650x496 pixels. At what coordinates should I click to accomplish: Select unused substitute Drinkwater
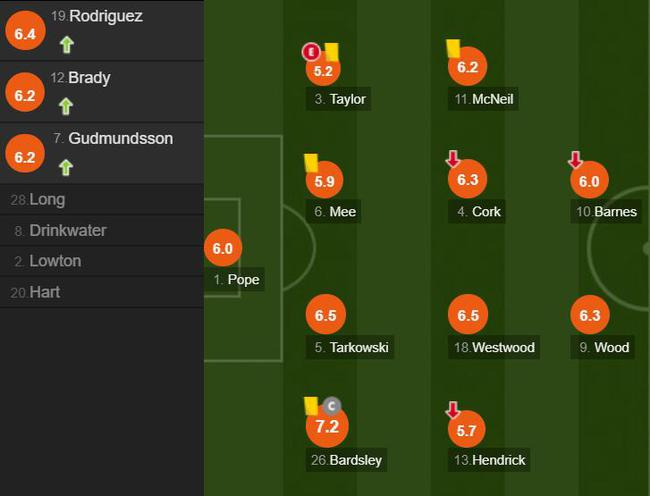point(67,231)
